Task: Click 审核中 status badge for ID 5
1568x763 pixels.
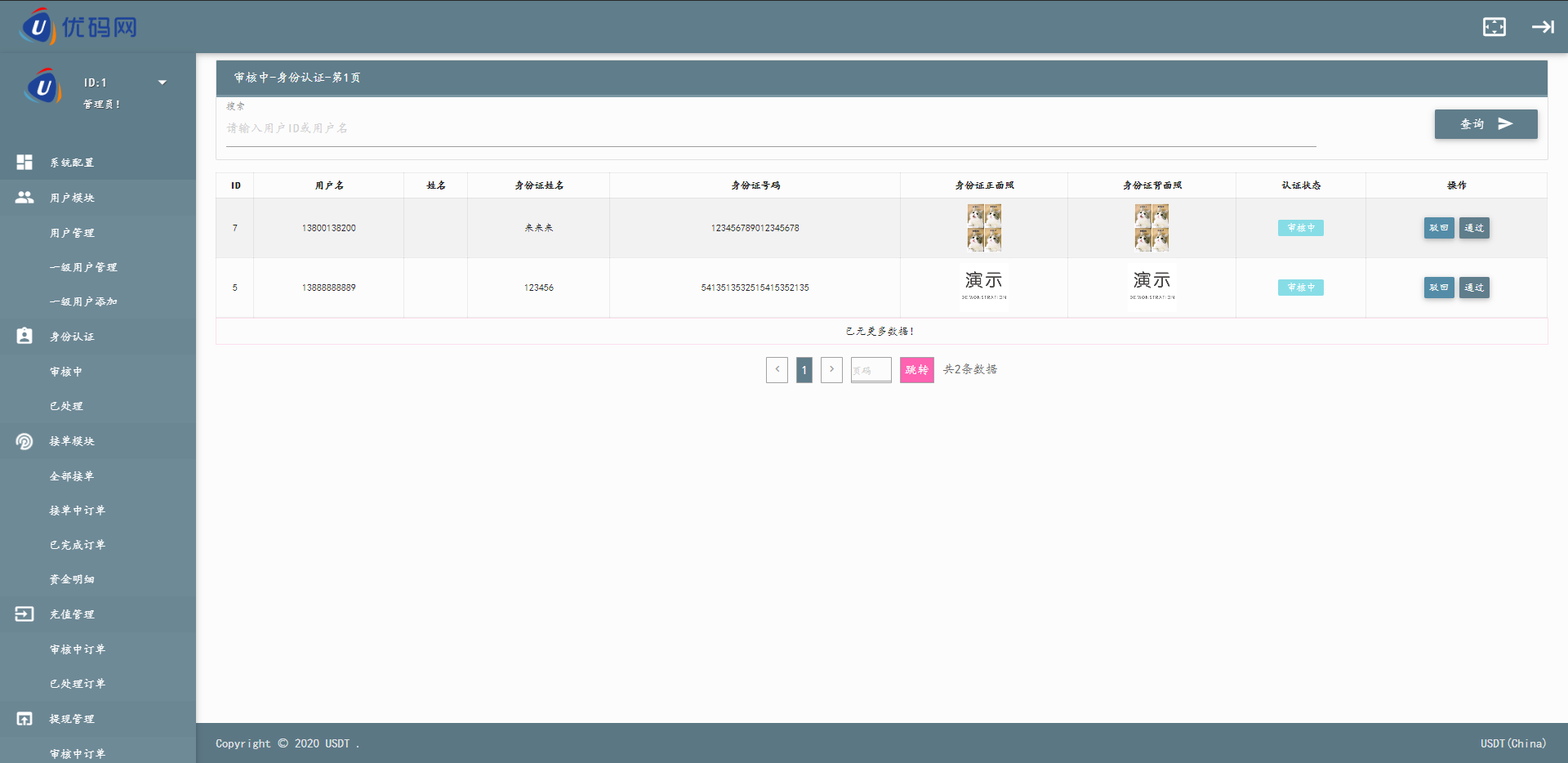Action: 1301,288
